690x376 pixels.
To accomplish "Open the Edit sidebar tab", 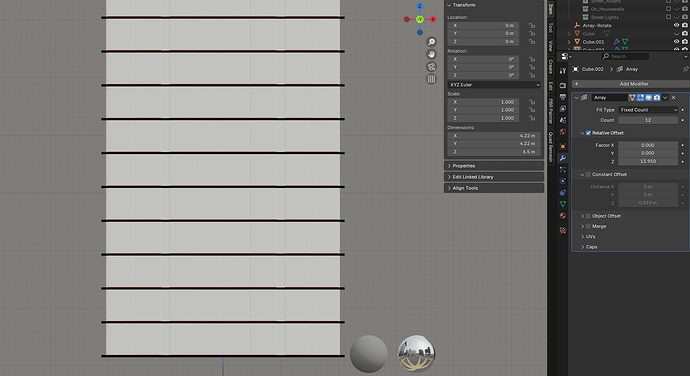I will pyautogui.click(x=551, y=86).
